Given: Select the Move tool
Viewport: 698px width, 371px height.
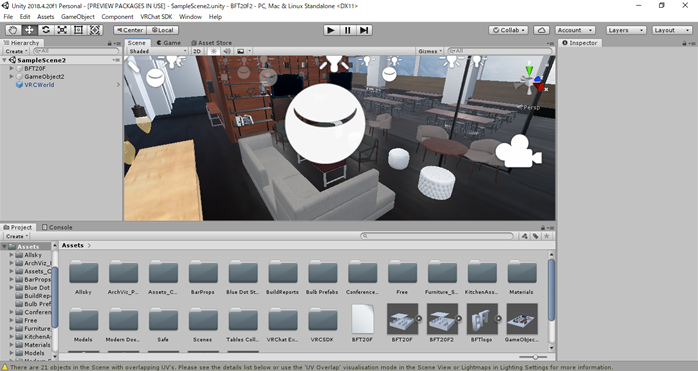Looking at the screenshot, I should coord(29,30).
